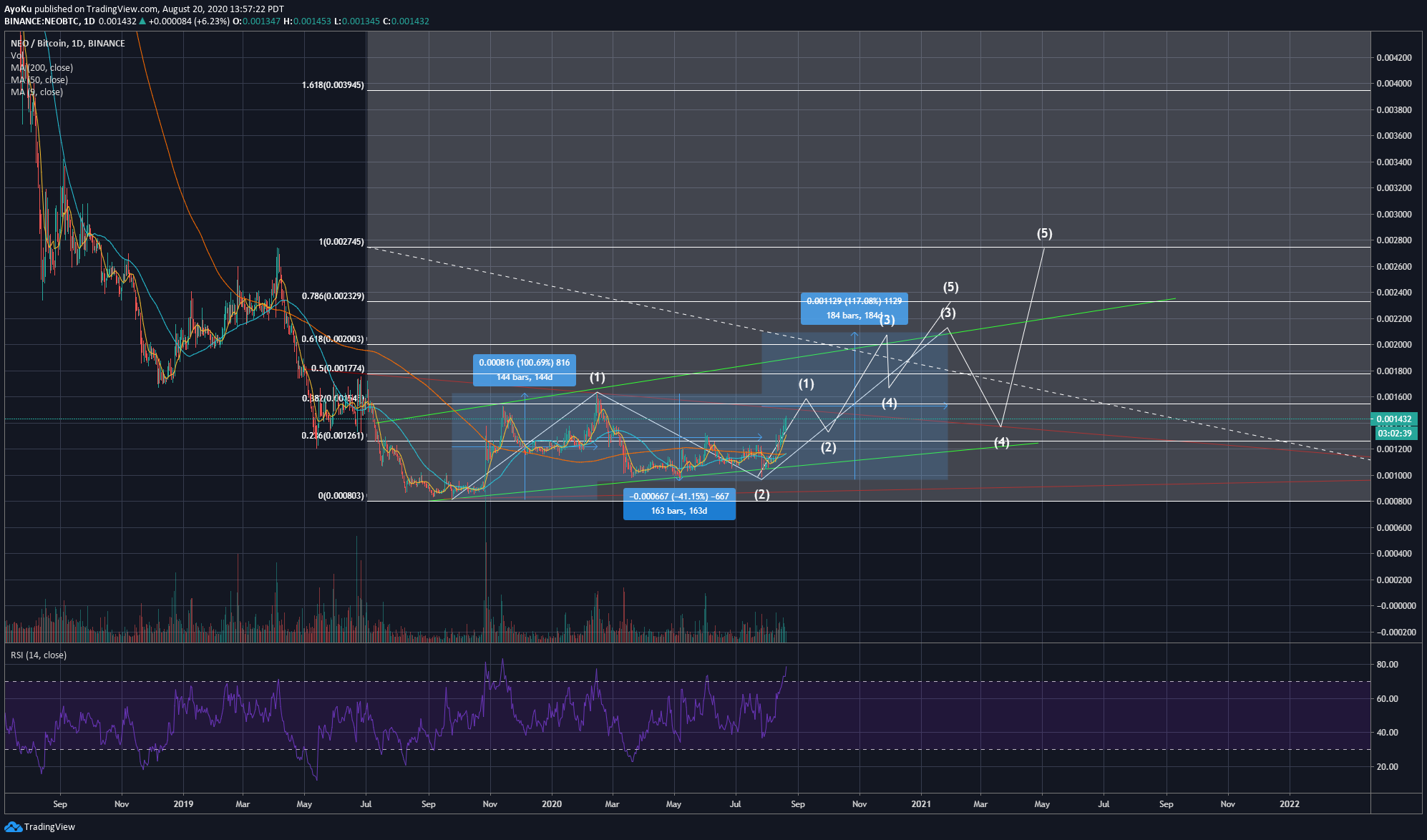
Task: Click the 2019 label on time axis
Action: pos(183,804)
